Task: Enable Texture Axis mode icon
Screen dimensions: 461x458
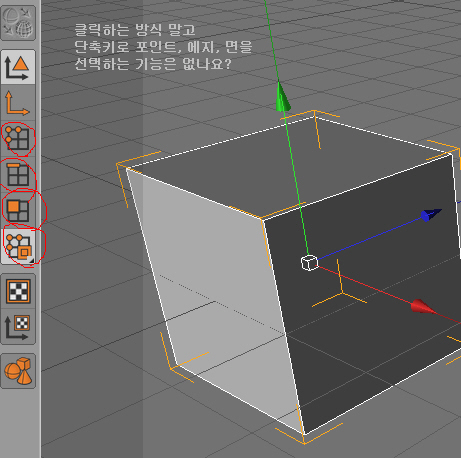Action: 18,327
